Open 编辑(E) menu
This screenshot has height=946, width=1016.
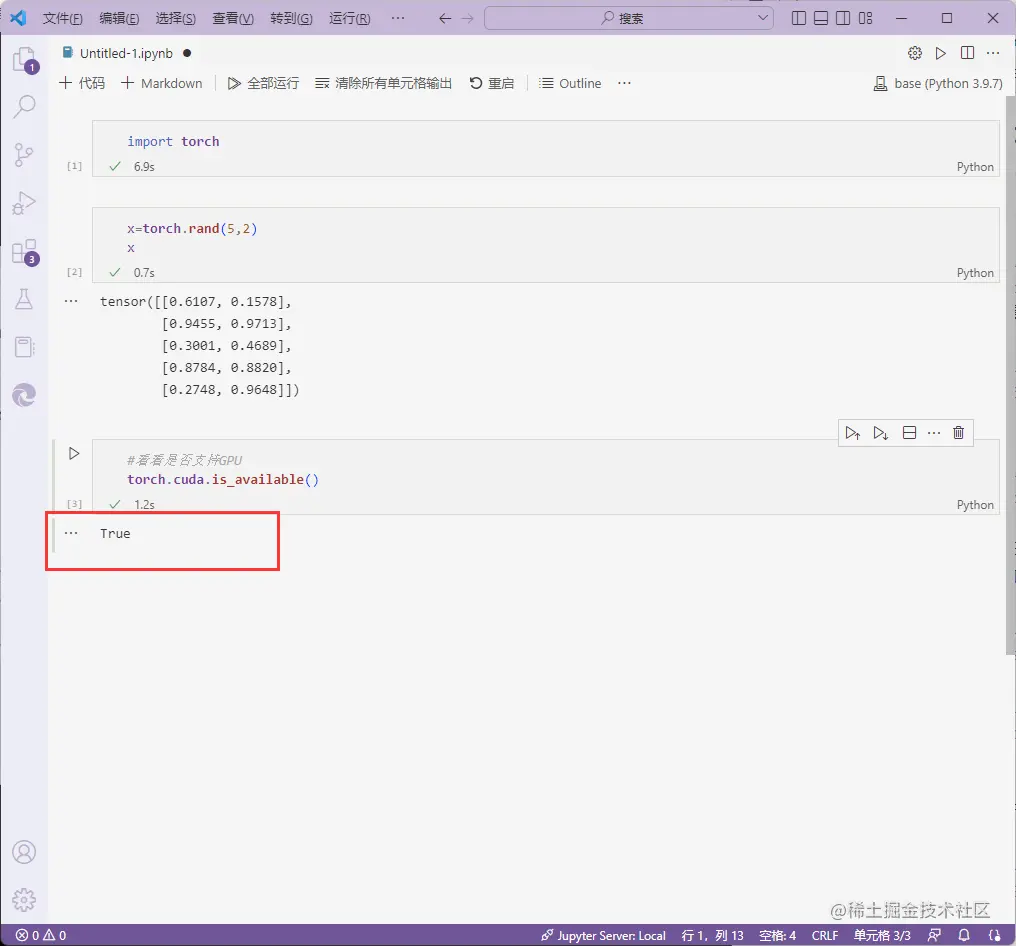(119, 18)
